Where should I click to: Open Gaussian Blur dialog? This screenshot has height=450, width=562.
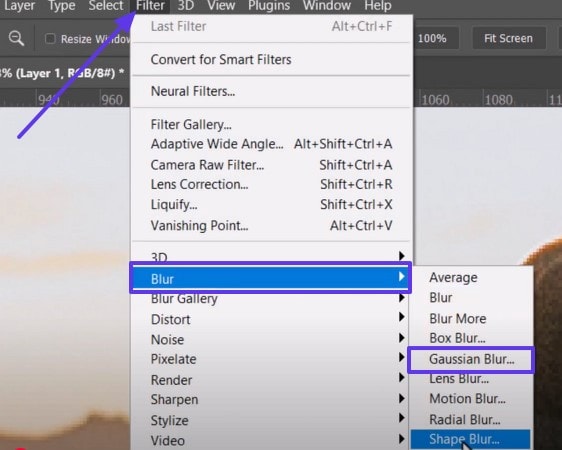(471, 359)
